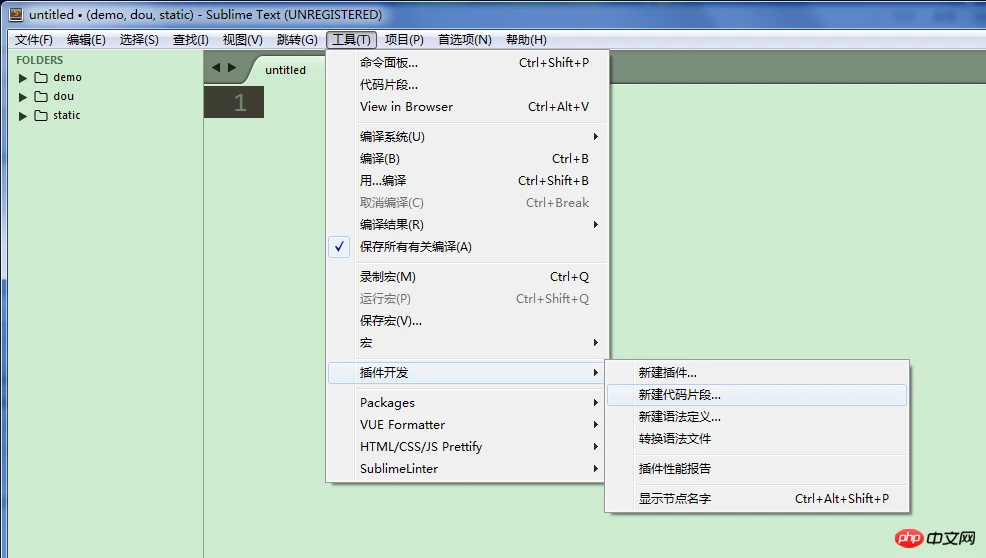Expand the static folder tree arrow
Image resolution: width=986 pixels, height=558 pixels.
tap(23, 116)
